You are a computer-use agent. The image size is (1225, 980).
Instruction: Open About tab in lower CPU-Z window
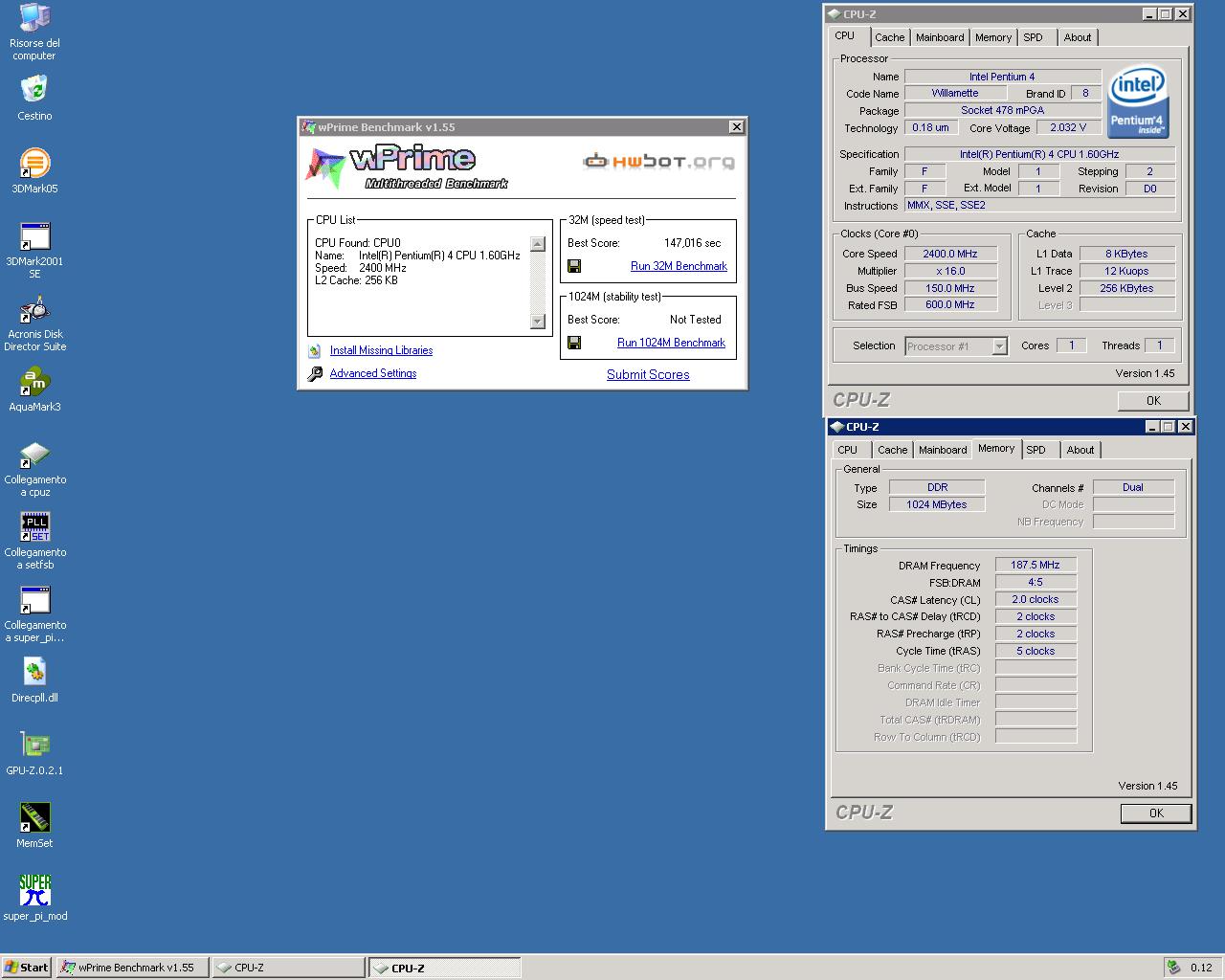tap(1080, 450)
